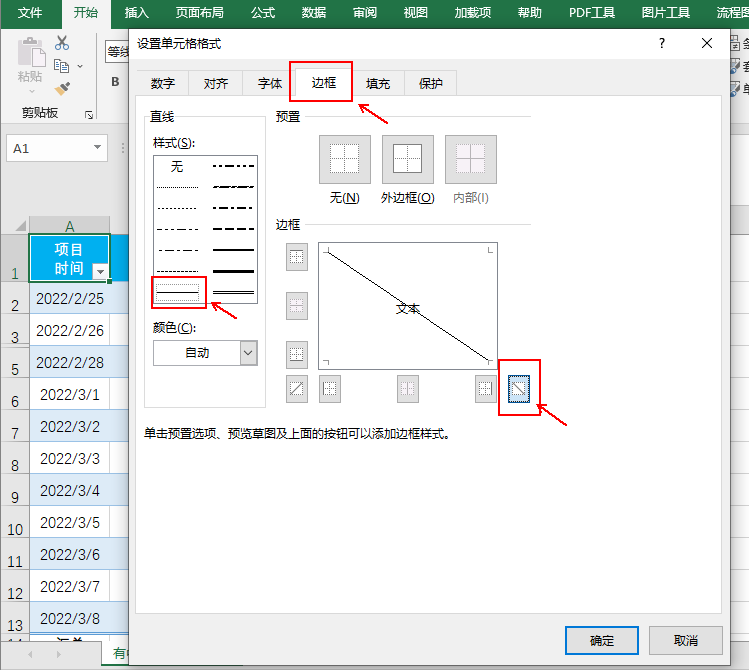Click the inner vertical border button
This screenshot has width=749, height=670.
(x=407, y=389)
